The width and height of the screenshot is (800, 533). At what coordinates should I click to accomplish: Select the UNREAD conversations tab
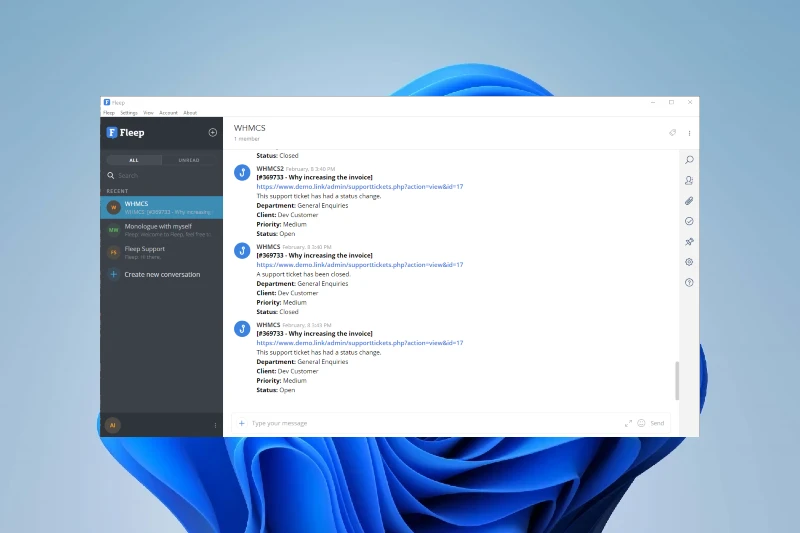point(189,160)
